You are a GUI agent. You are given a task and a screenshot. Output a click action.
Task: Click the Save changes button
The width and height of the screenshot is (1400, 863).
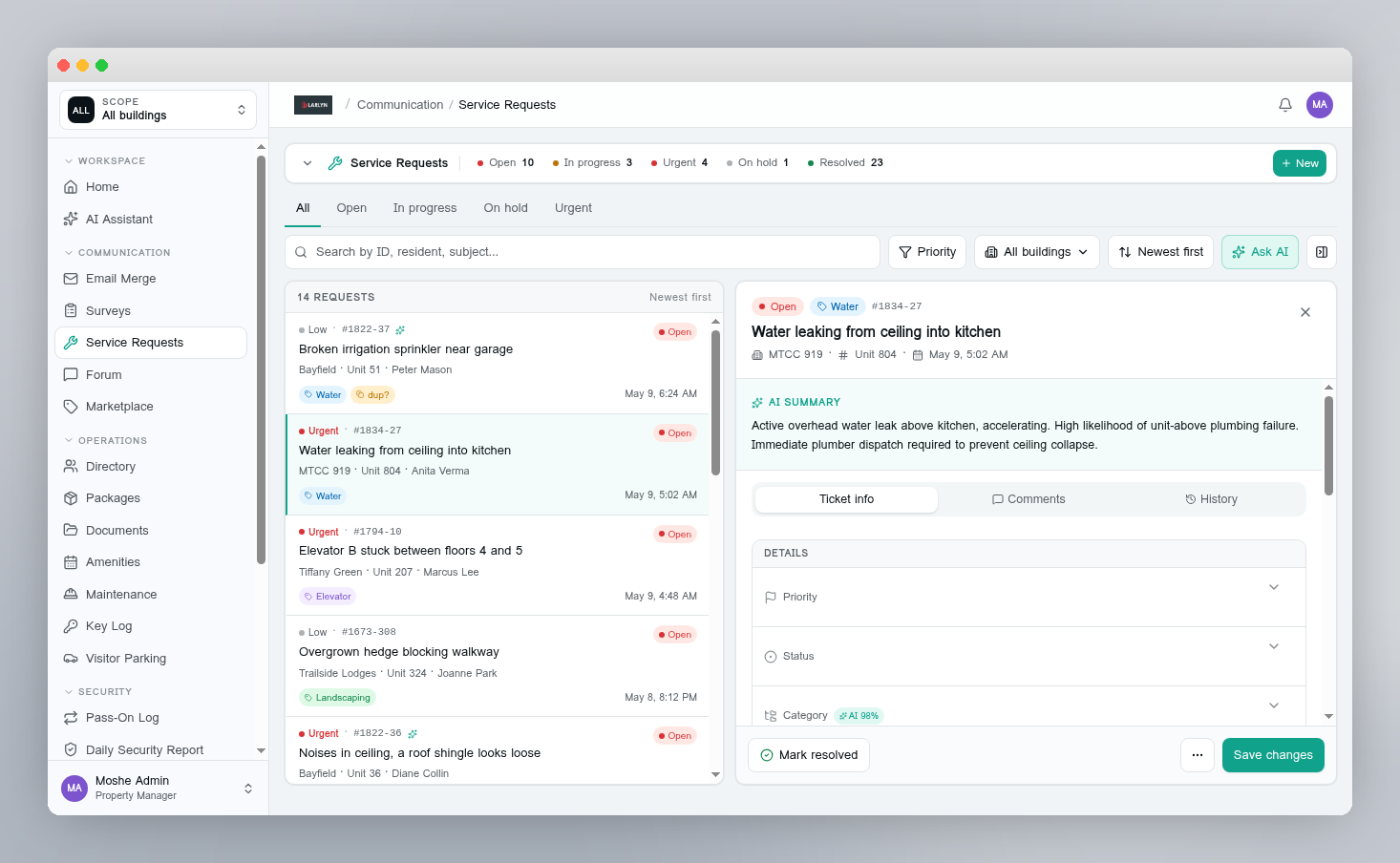[1273, 755]
